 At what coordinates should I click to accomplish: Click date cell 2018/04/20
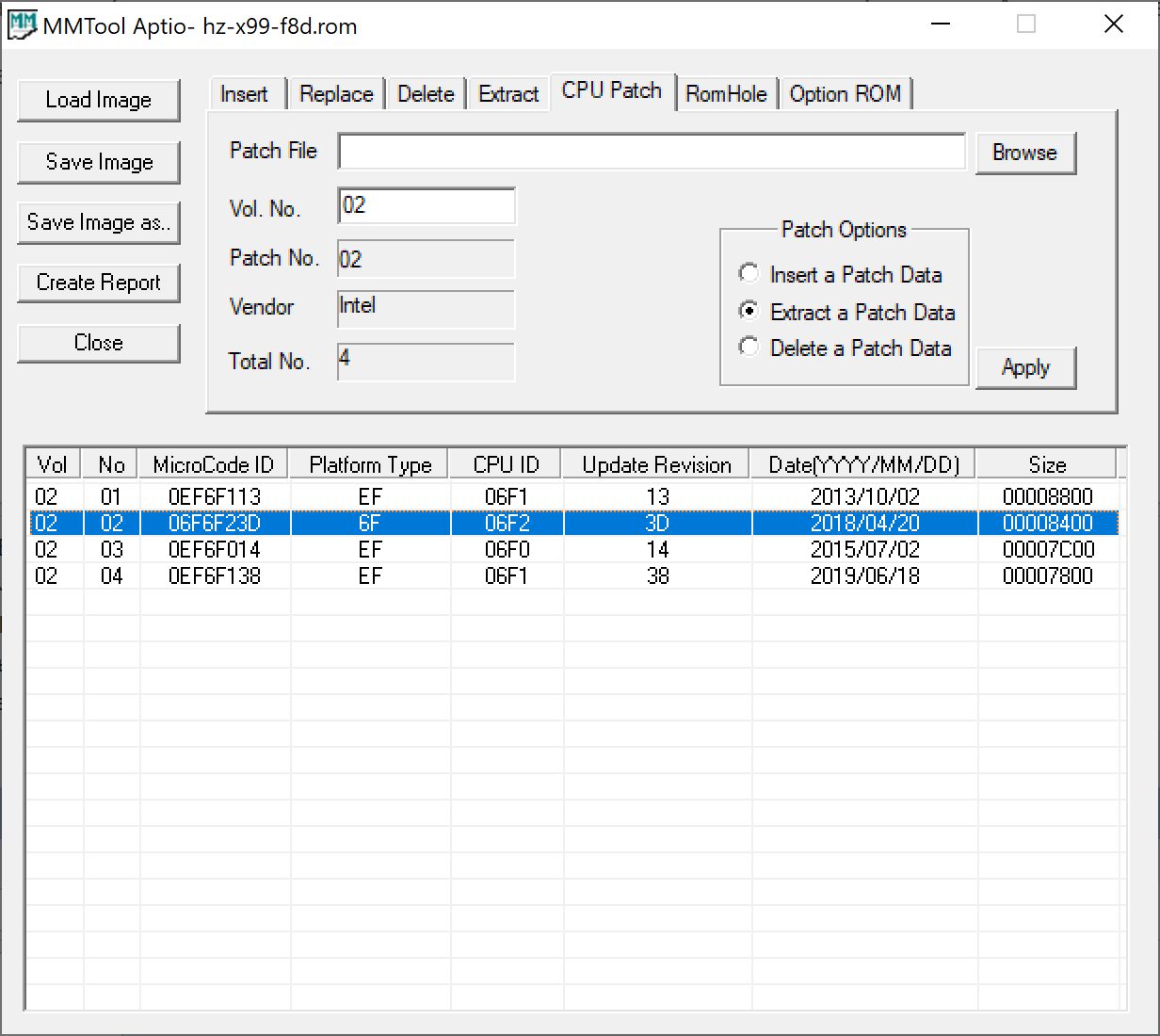point(865,523)
